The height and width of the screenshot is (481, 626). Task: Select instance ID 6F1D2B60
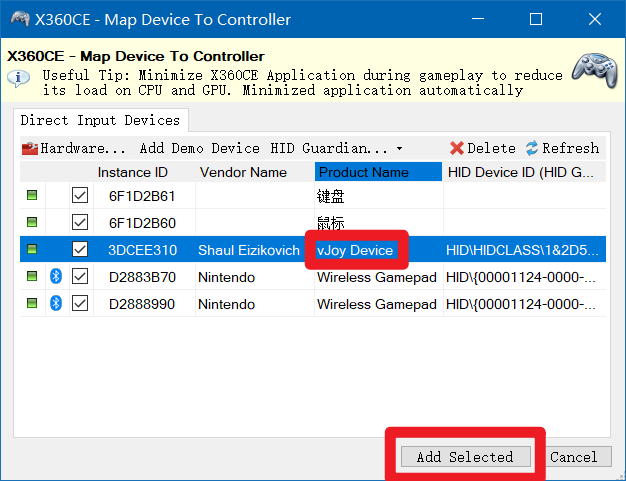pos(142,223)
